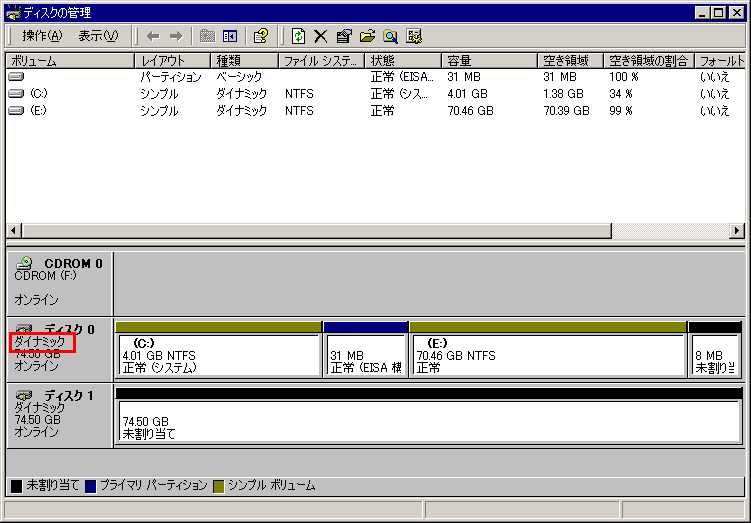Select the 31 MB EISA partition block
The width and height of the screenshot is (751, 523).
[365, 349]
